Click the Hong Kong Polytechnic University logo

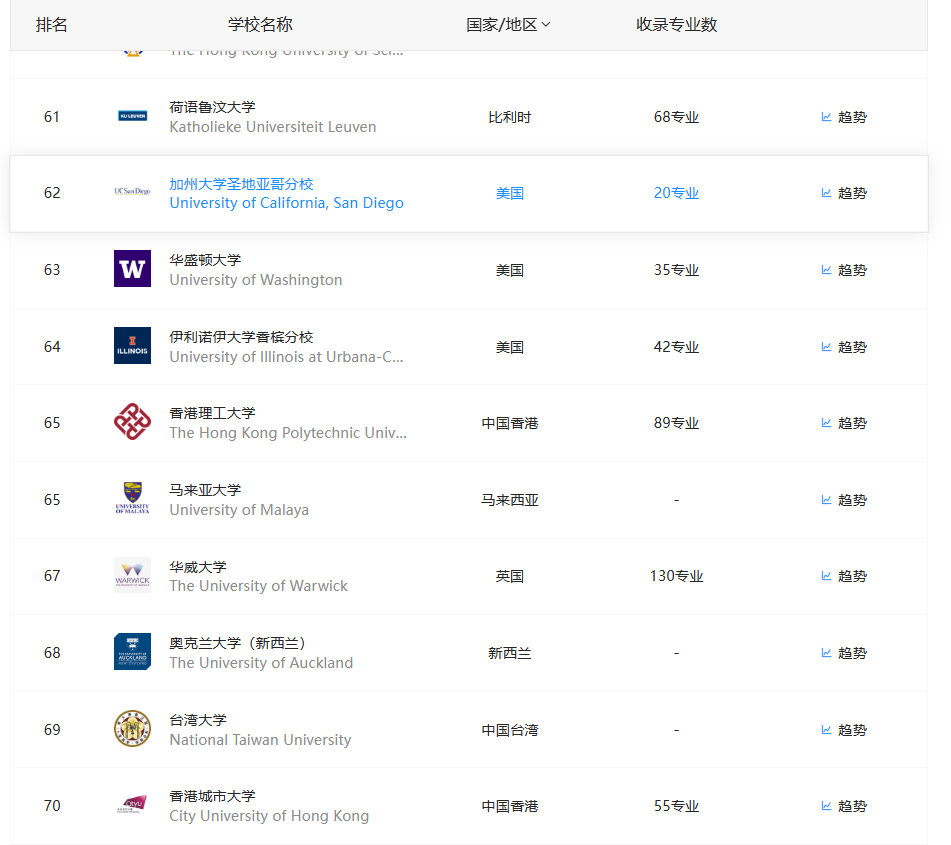point(132,422)
